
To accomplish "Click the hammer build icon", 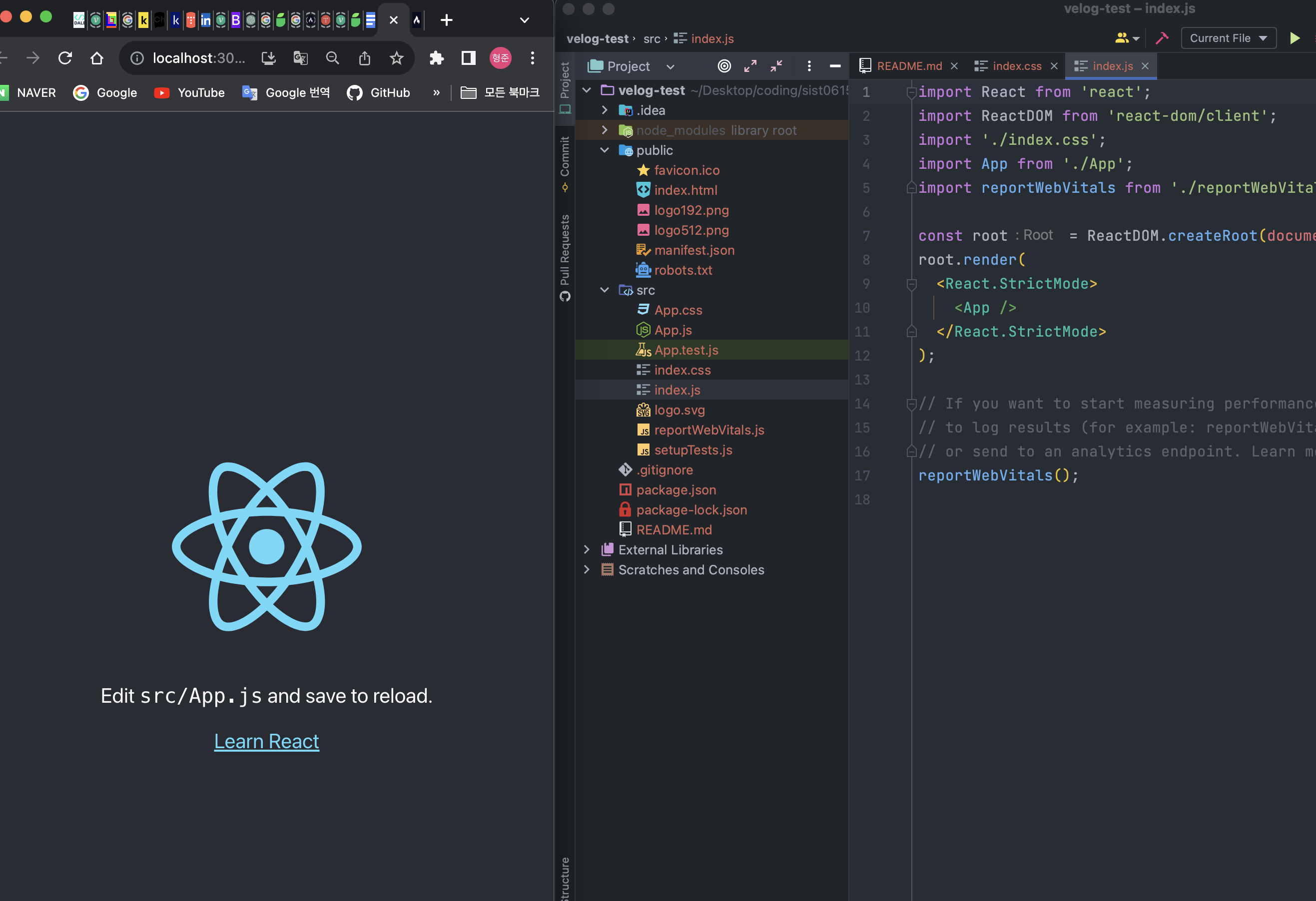I will 1162,38.
